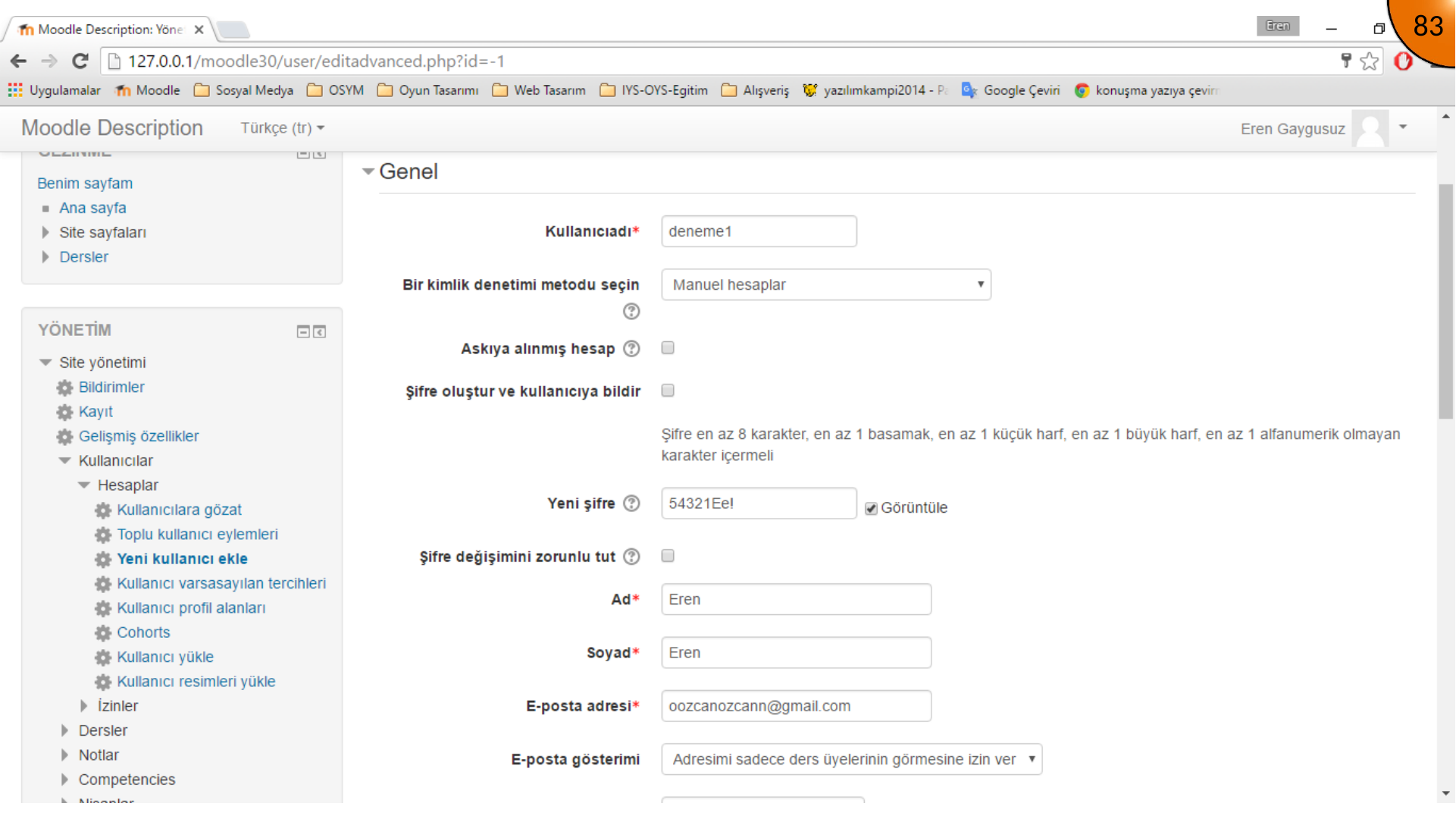The image size is (1456, 819).
Task: Check the Askıya alınmış hesap checkbox
Action: tap(668, 348)
